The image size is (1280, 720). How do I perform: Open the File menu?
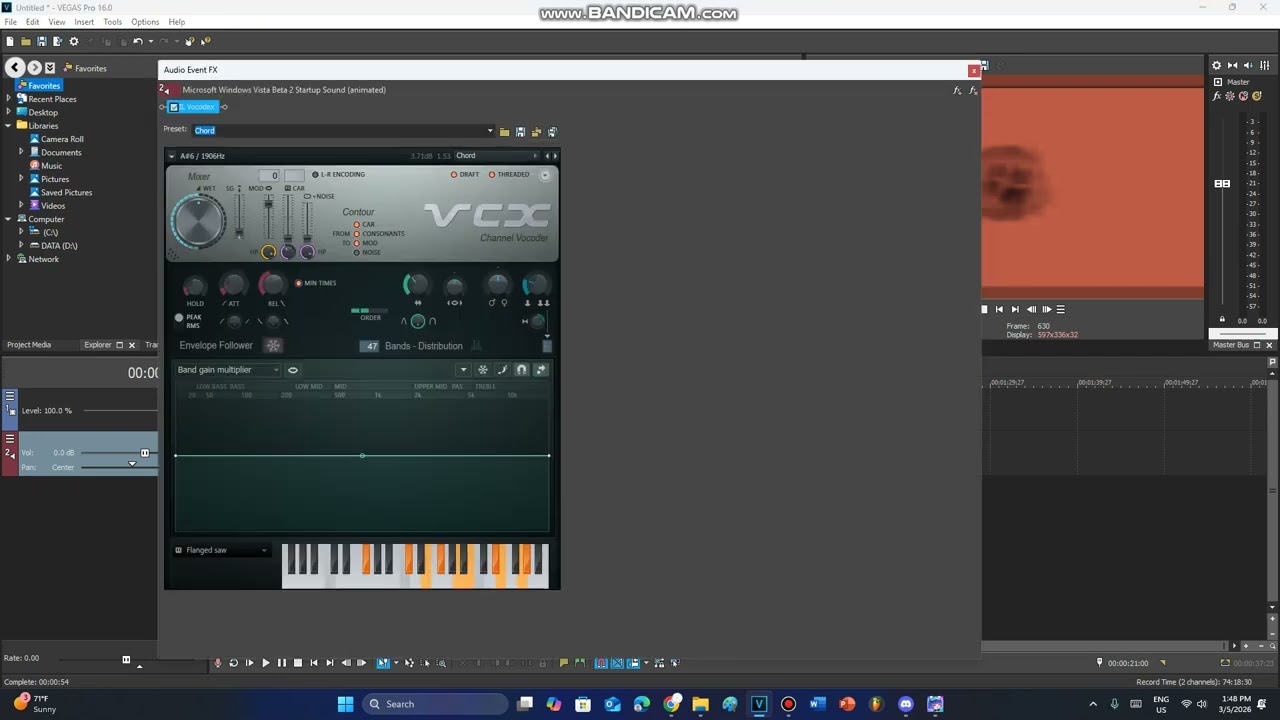pyautogui.click(x=10, y=21)
